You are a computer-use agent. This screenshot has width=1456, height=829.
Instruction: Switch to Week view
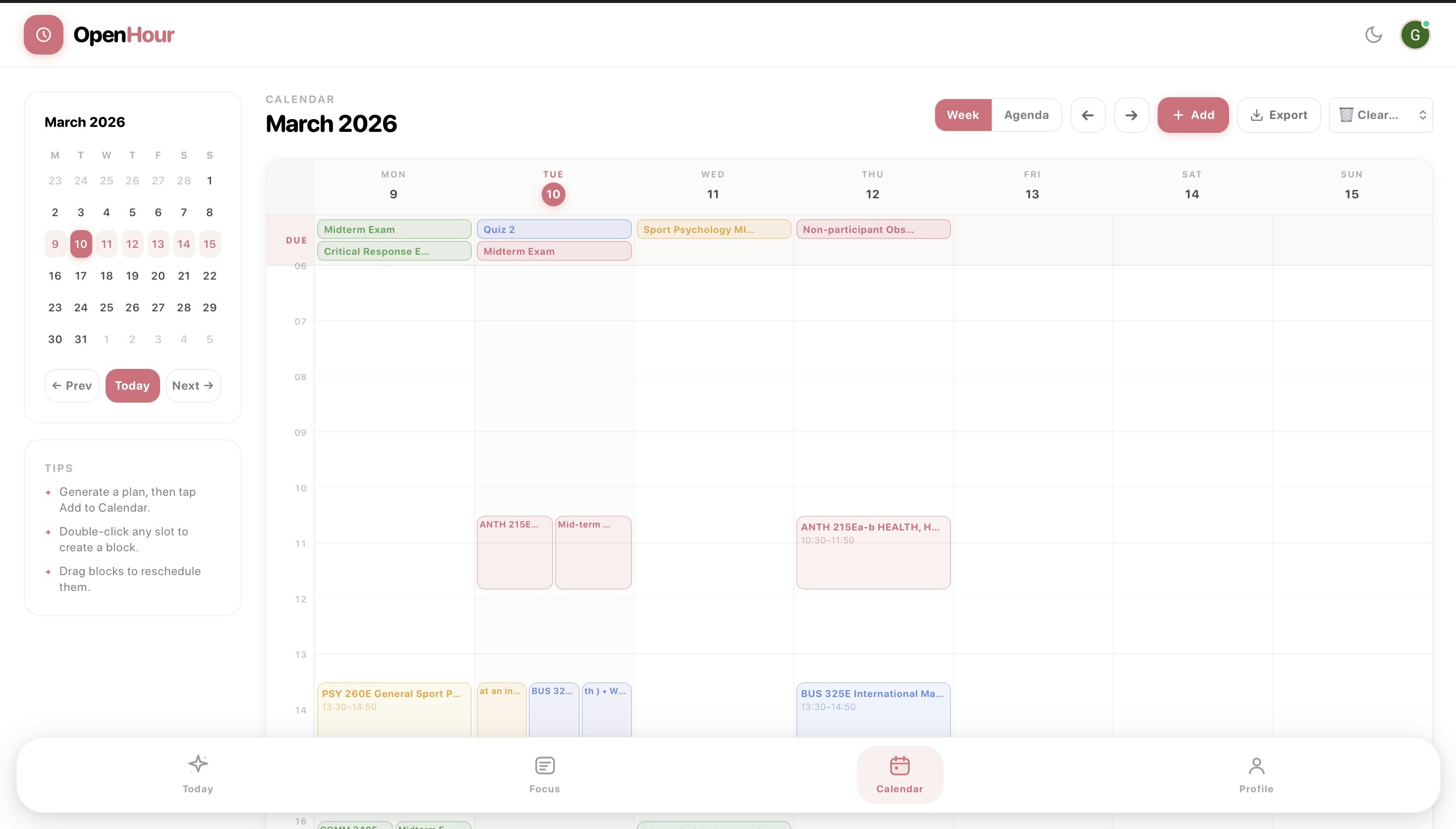(x=963, y=115)
